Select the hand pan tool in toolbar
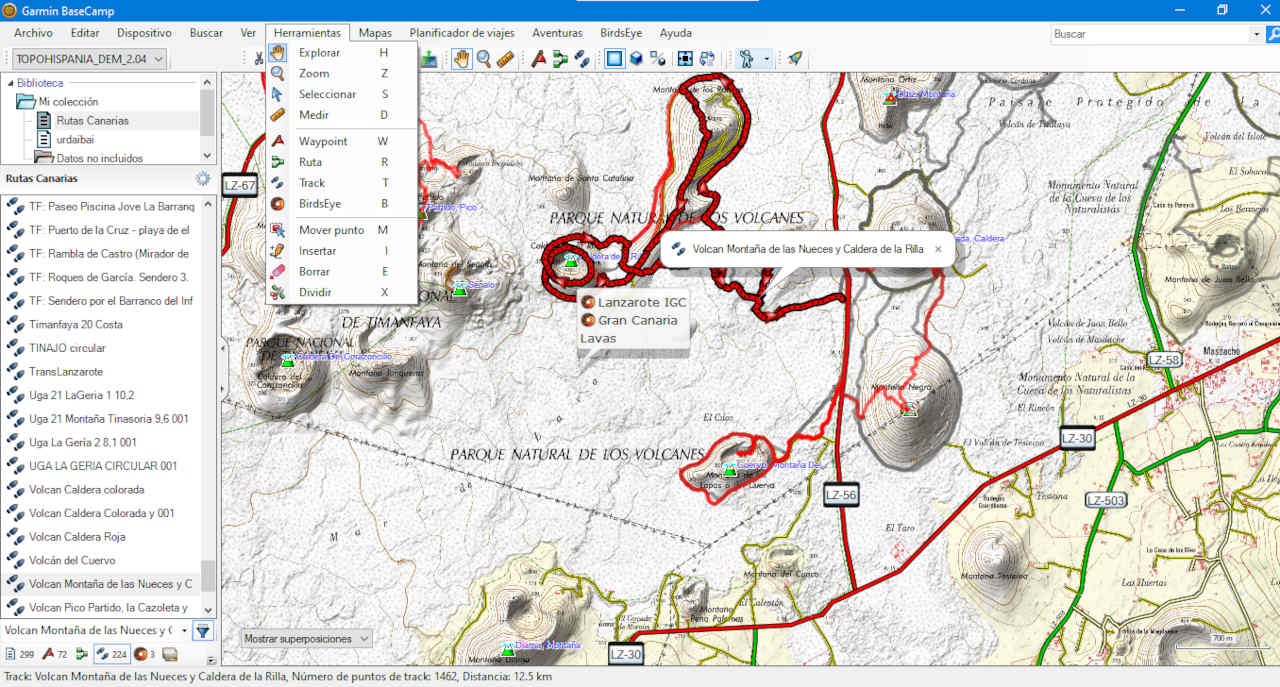Screen dimensions: 1280x687 click(x=461, y=59)
